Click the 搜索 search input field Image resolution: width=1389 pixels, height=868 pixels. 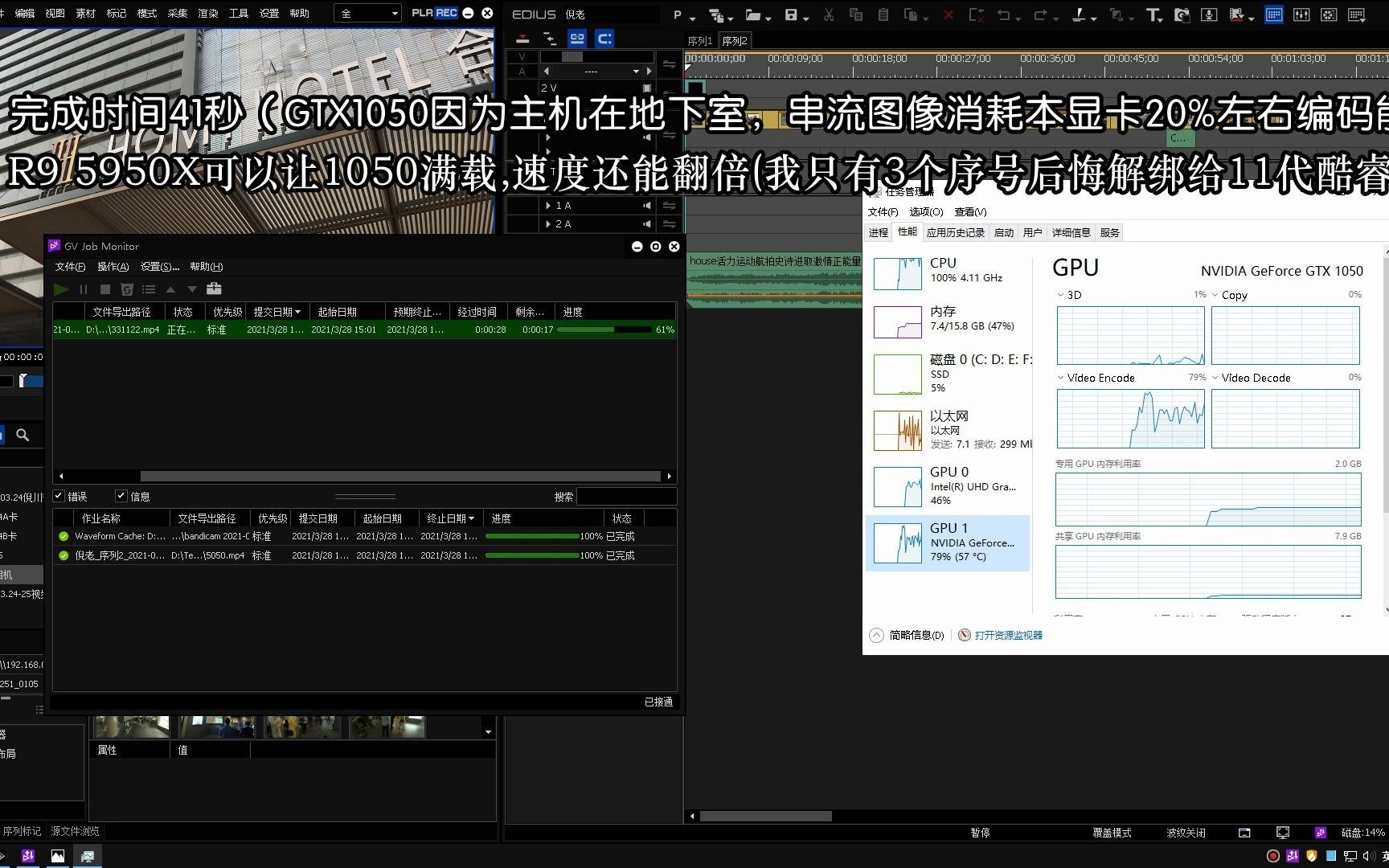[x=626, y=497]
